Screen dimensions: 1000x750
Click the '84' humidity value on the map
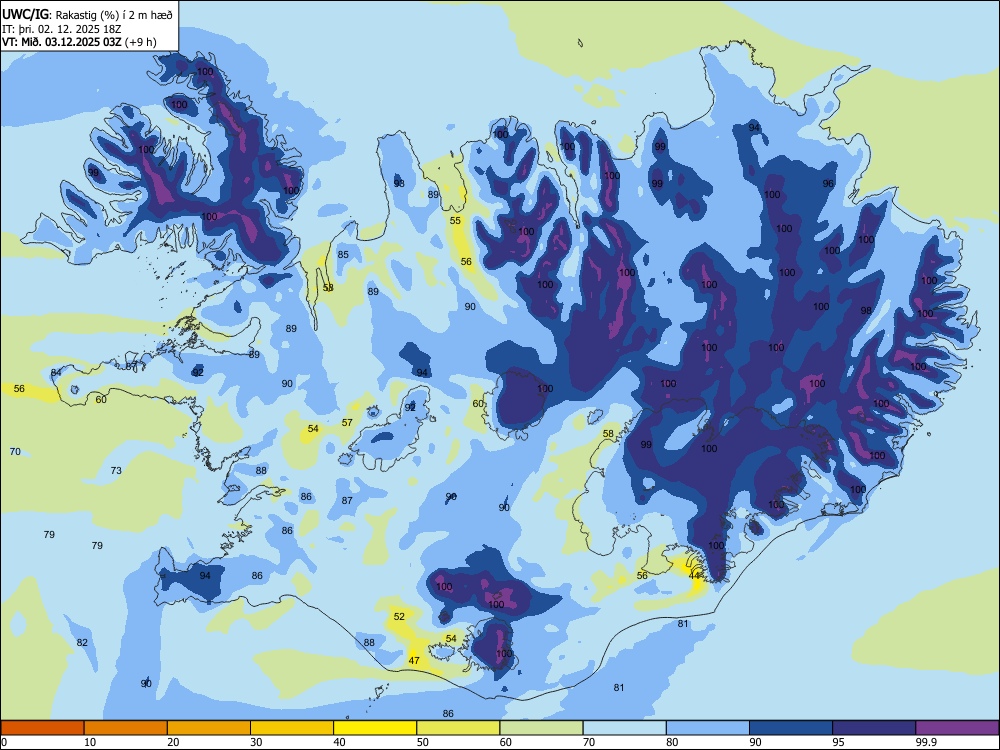[56, 372]
